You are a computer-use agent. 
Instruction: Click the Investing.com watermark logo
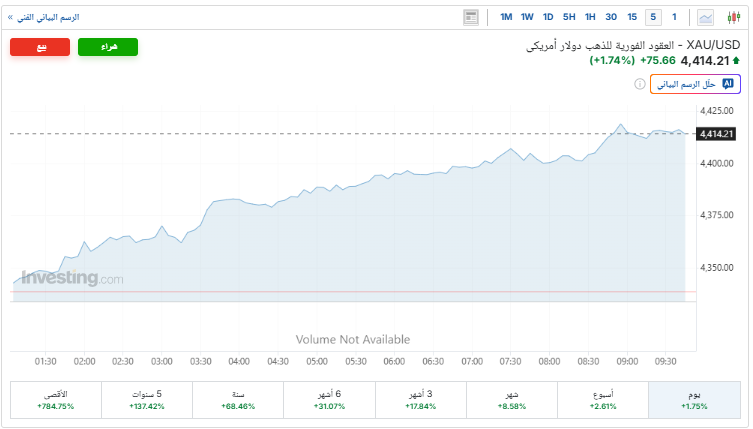pyautogui.click(x=72, y=279)
